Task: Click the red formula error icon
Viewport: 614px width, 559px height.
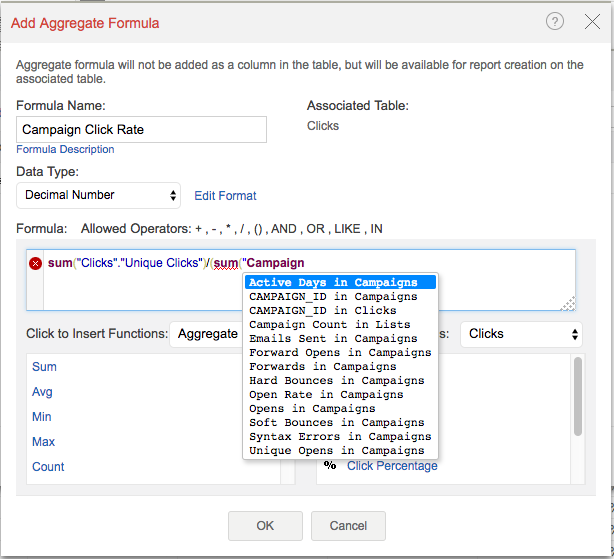Action: pyautogui.click(x=36, y=264)
